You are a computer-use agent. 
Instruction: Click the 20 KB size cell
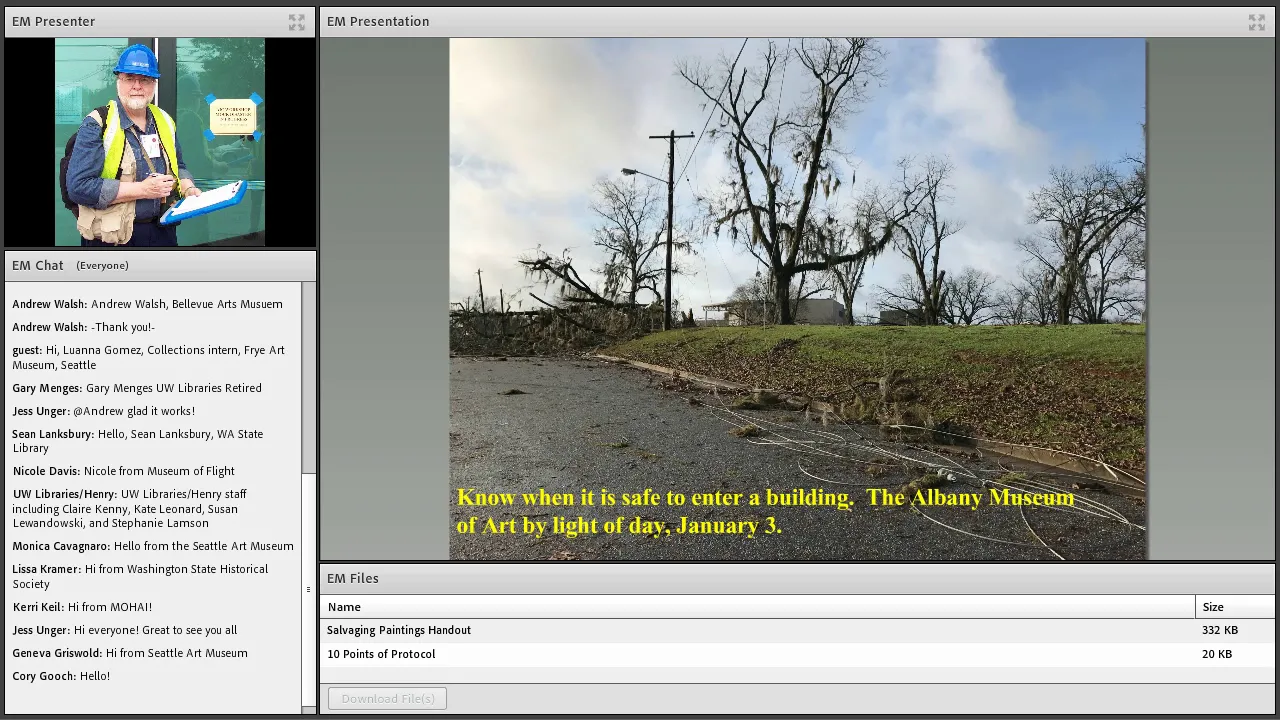coord(1217,654)
